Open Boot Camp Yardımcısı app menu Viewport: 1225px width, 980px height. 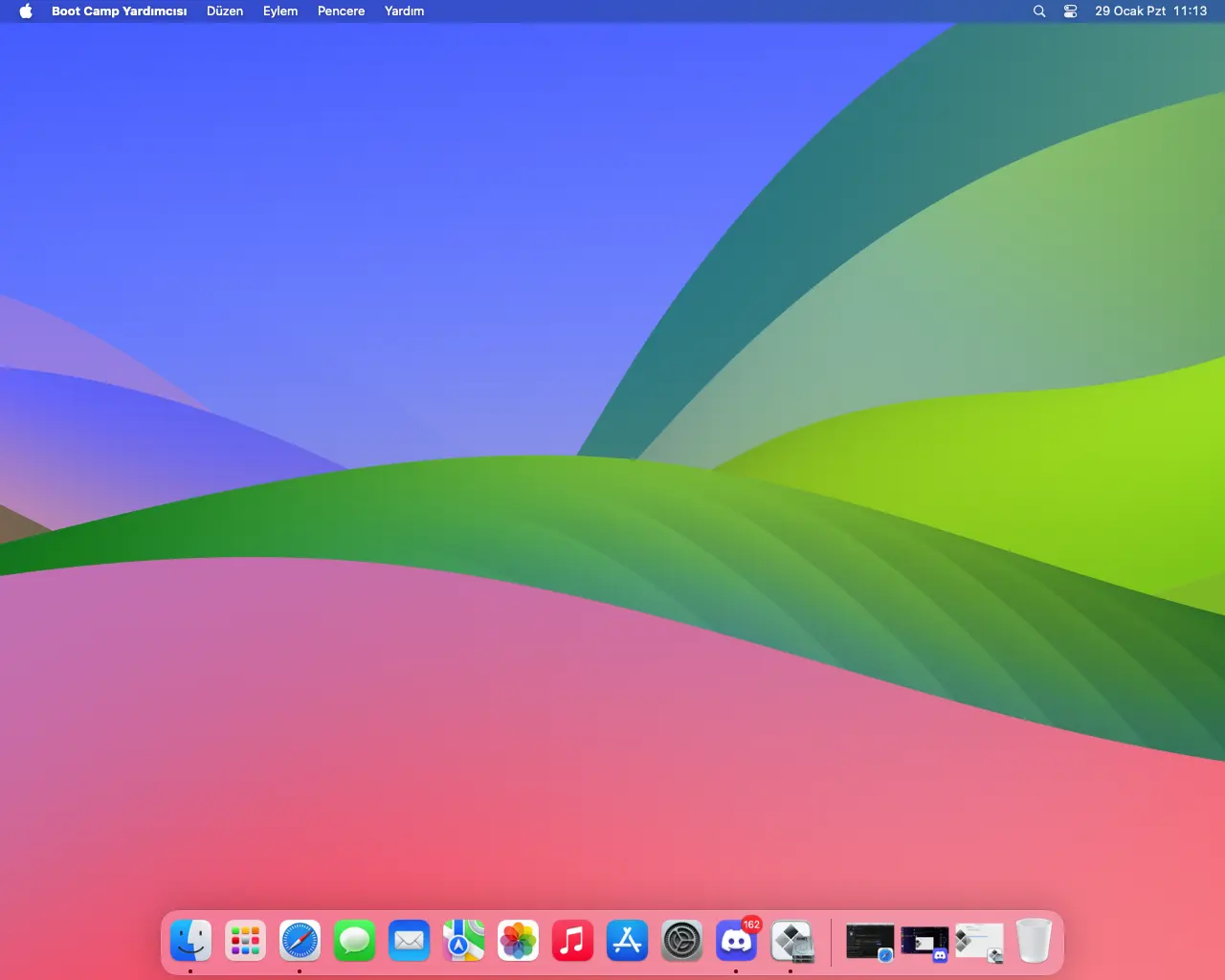[119, 11]
